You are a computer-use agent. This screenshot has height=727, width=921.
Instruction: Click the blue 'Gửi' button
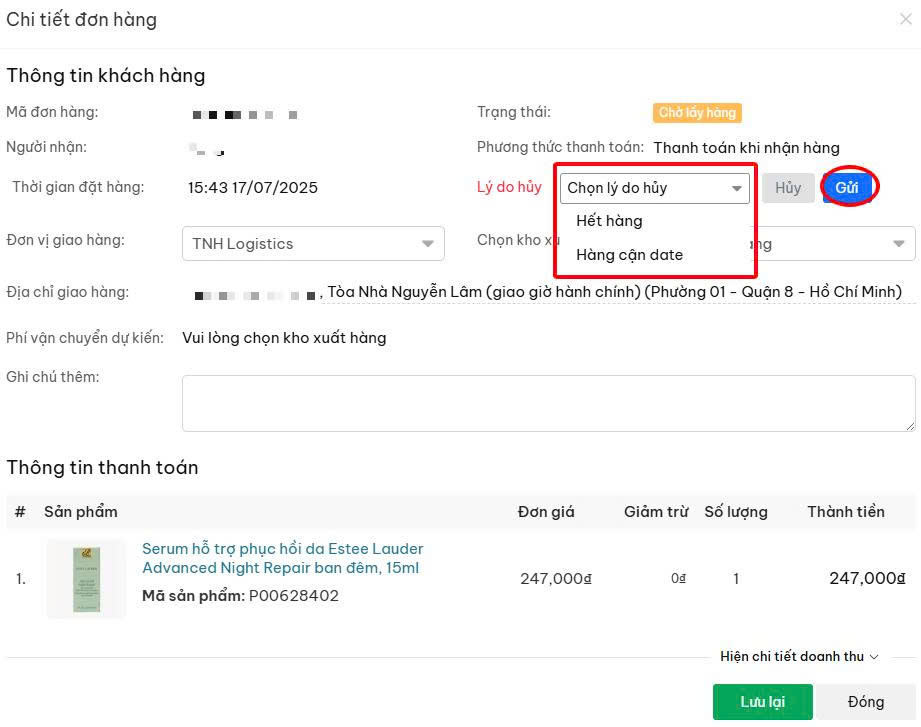pyautogui.click(x=846, y=187)
